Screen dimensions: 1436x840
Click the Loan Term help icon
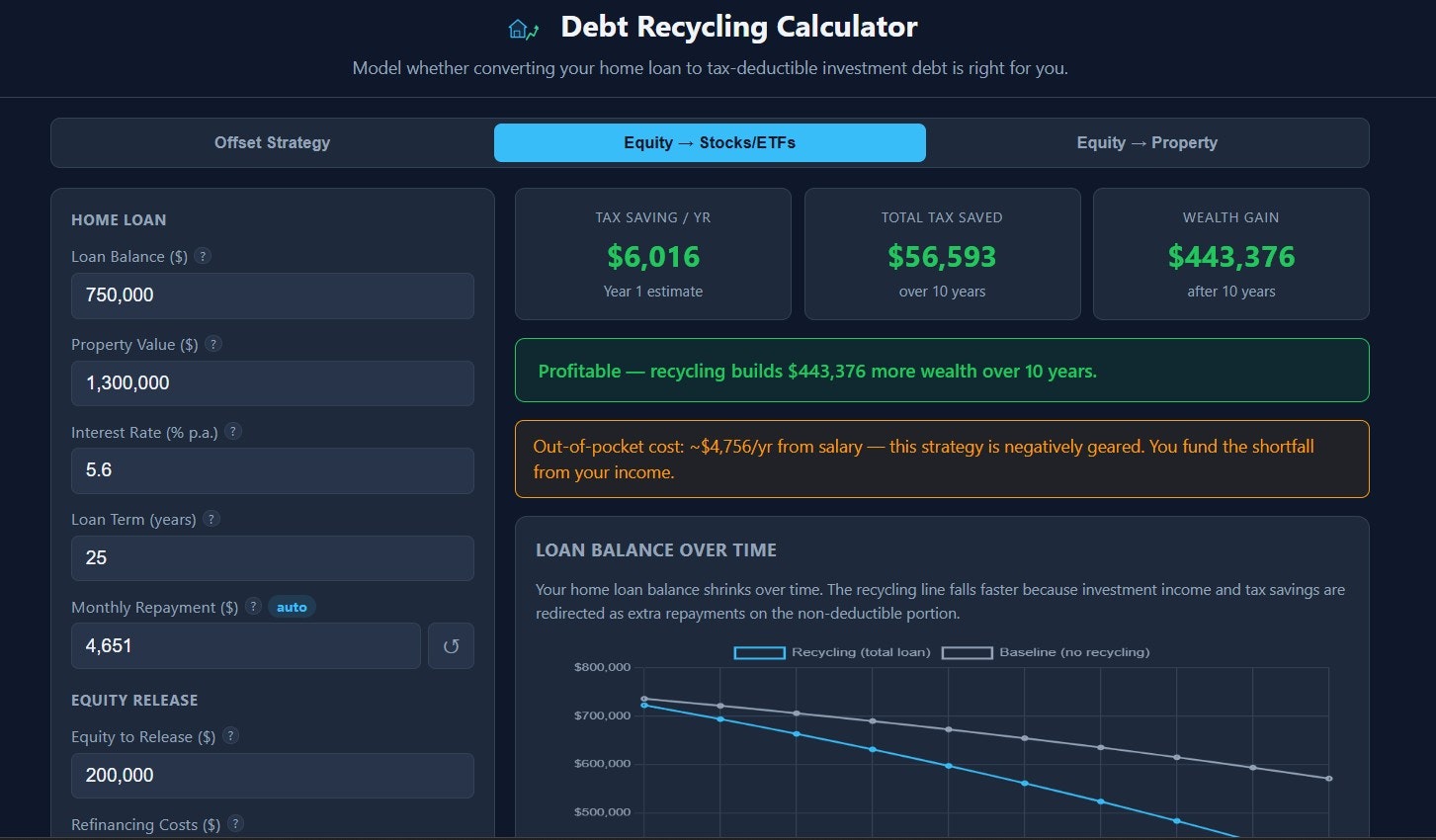(211, 519)
